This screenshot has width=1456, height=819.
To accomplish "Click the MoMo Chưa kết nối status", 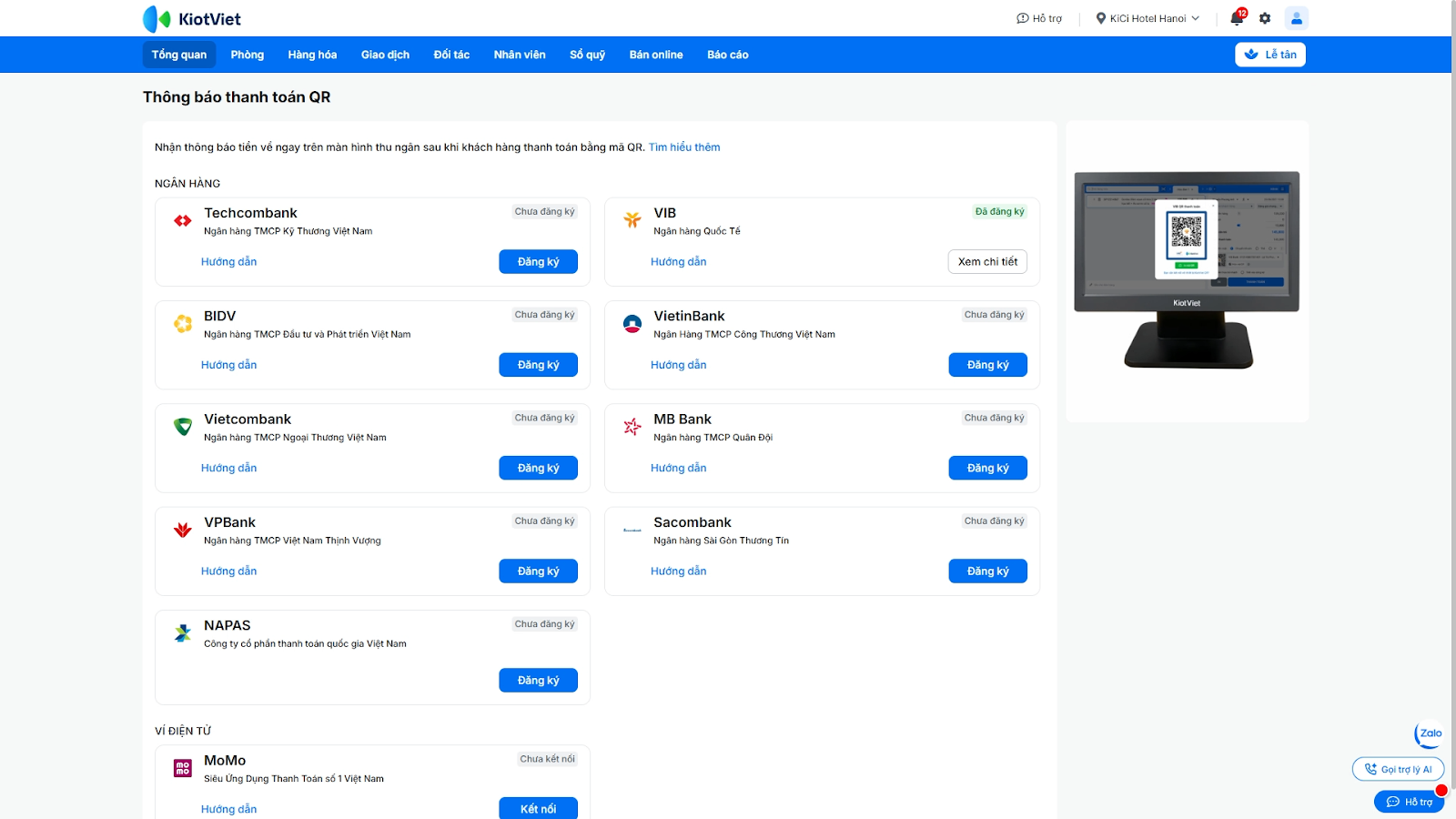I will [x=547, y=759].
